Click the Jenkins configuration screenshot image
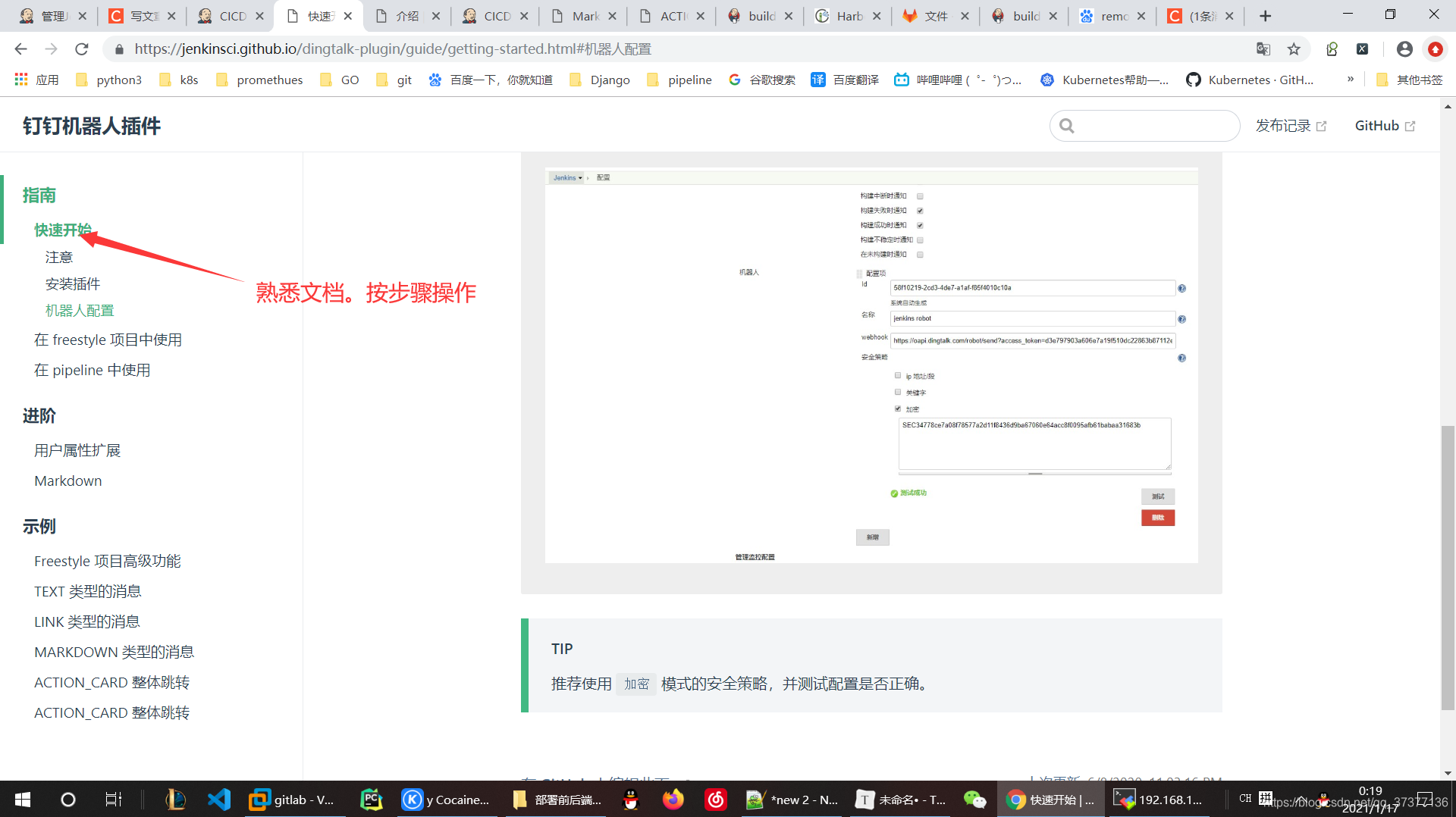Screen dimensions: 1456x817 coord(871,365)
